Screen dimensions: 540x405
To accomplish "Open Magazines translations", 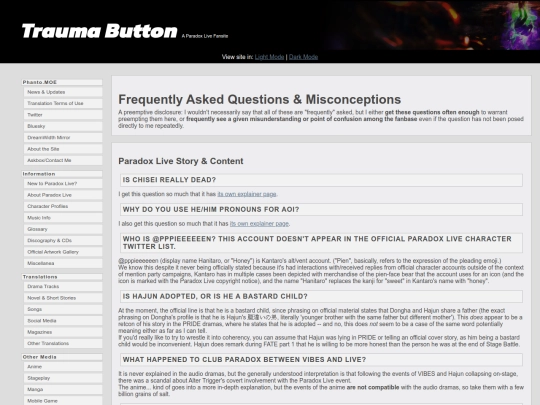I will pyautogui.click(x=63, y=332).
